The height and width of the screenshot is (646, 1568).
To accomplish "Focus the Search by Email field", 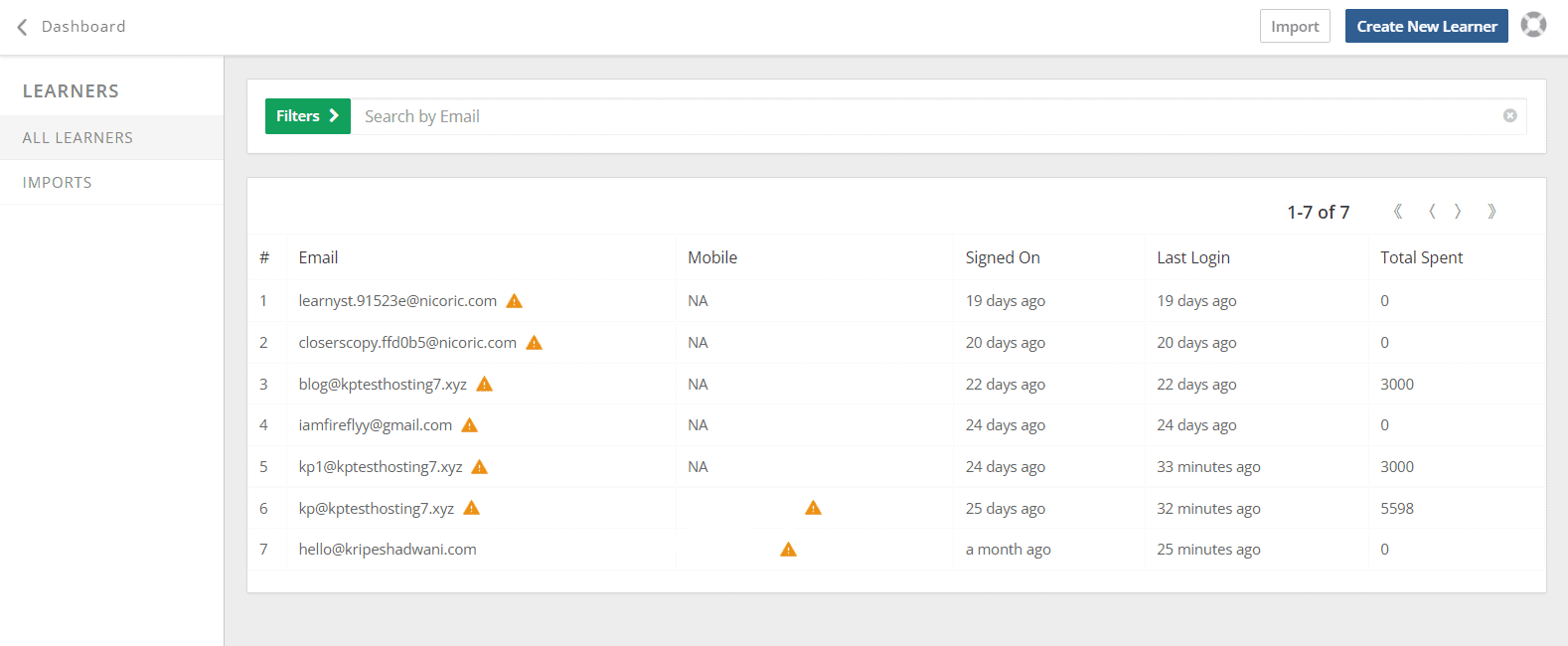I will 924,116.
